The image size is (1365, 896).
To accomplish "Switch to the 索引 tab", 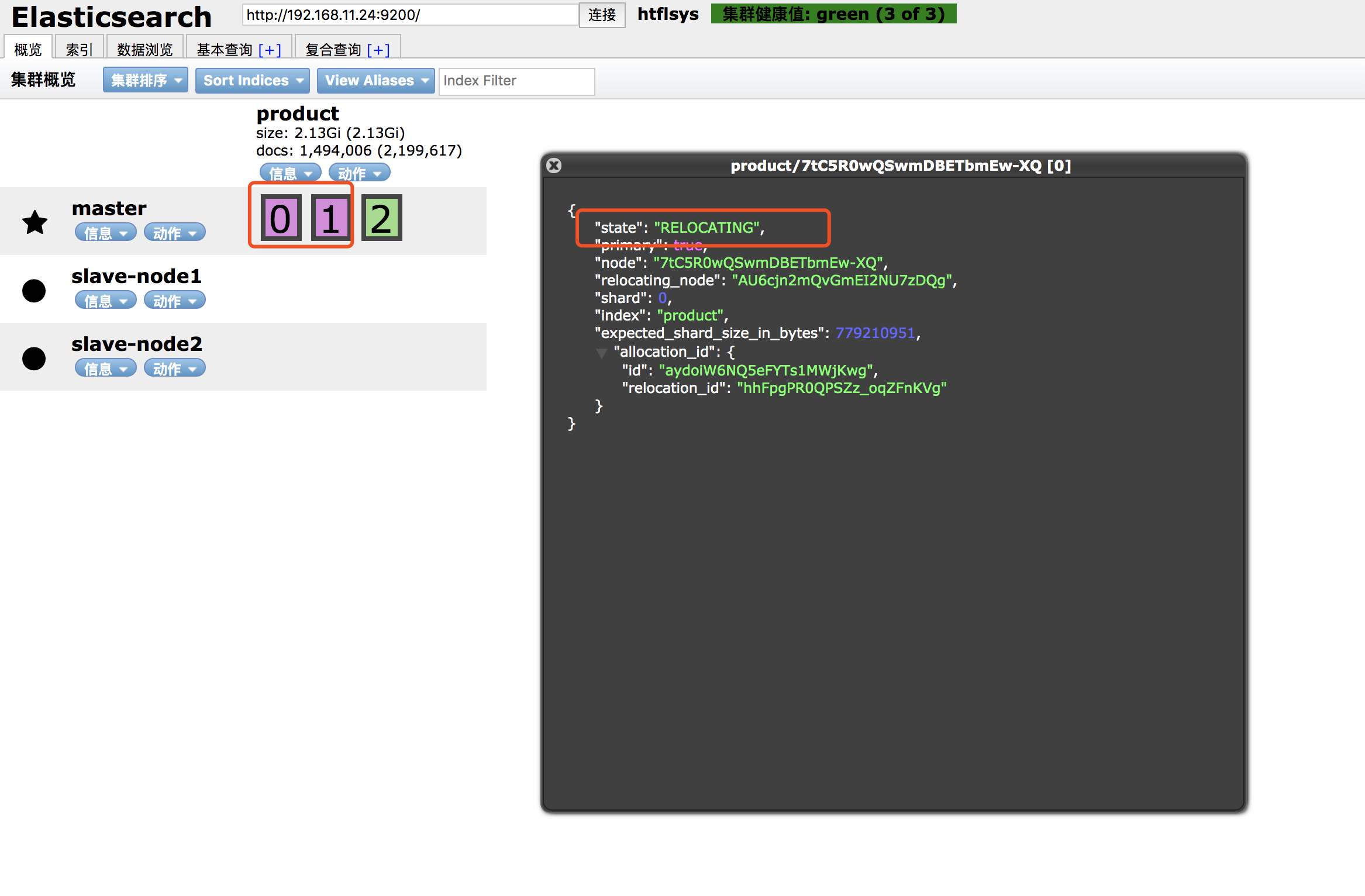I will pyautogui.click(x=79, y=49).
